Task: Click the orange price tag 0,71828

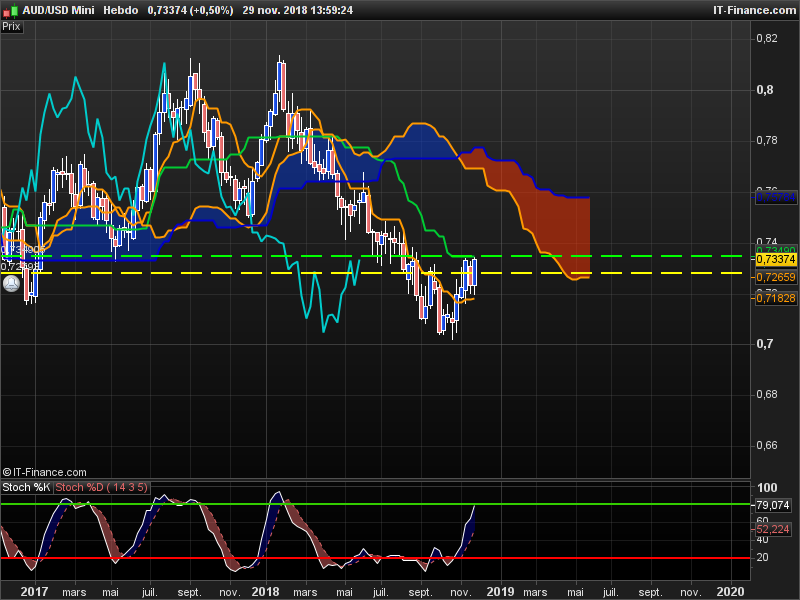Action: (x=776, y=298)
